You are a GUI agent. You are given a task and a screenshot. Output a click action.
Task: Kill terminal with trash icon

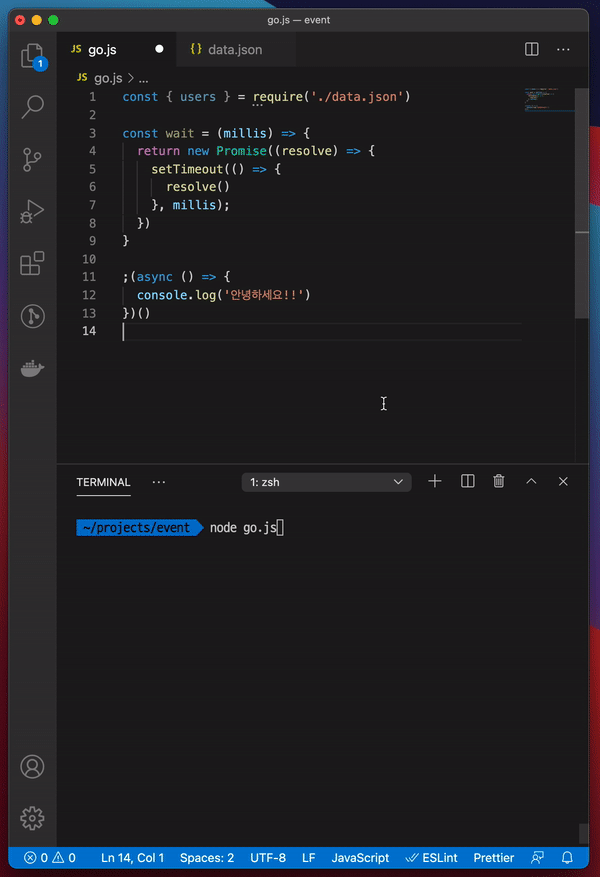click(499, 481)
